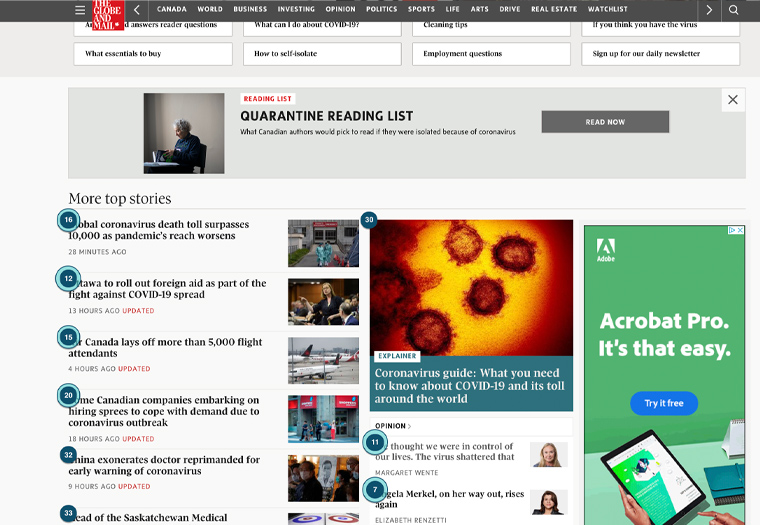
Task: Click the Adobe logo in the ad
Action: pos(606,250)
